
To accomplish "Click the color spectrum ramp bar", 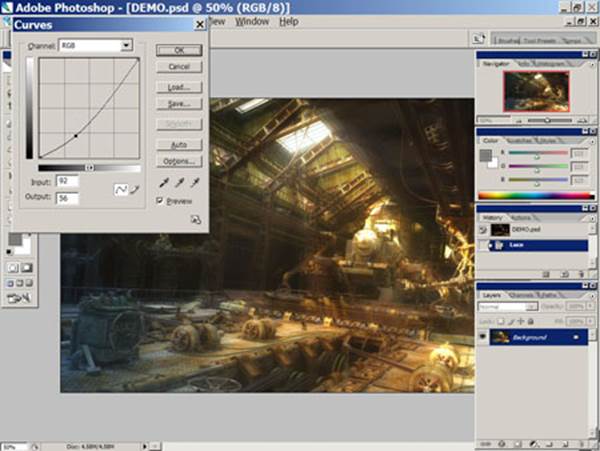I will [x=536, y=195].
